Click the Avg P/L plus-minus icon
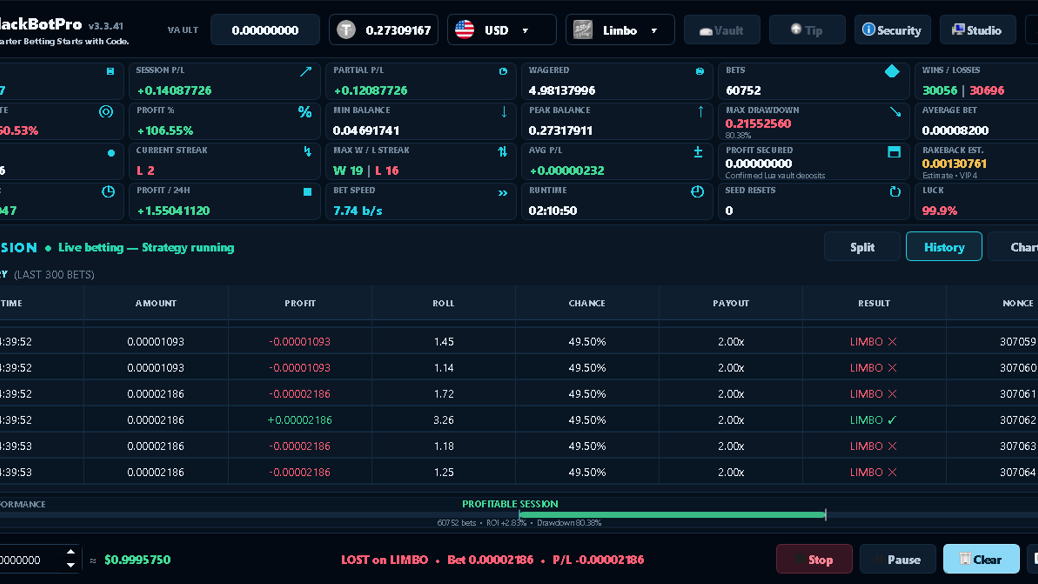 click(x=698, y=152)
